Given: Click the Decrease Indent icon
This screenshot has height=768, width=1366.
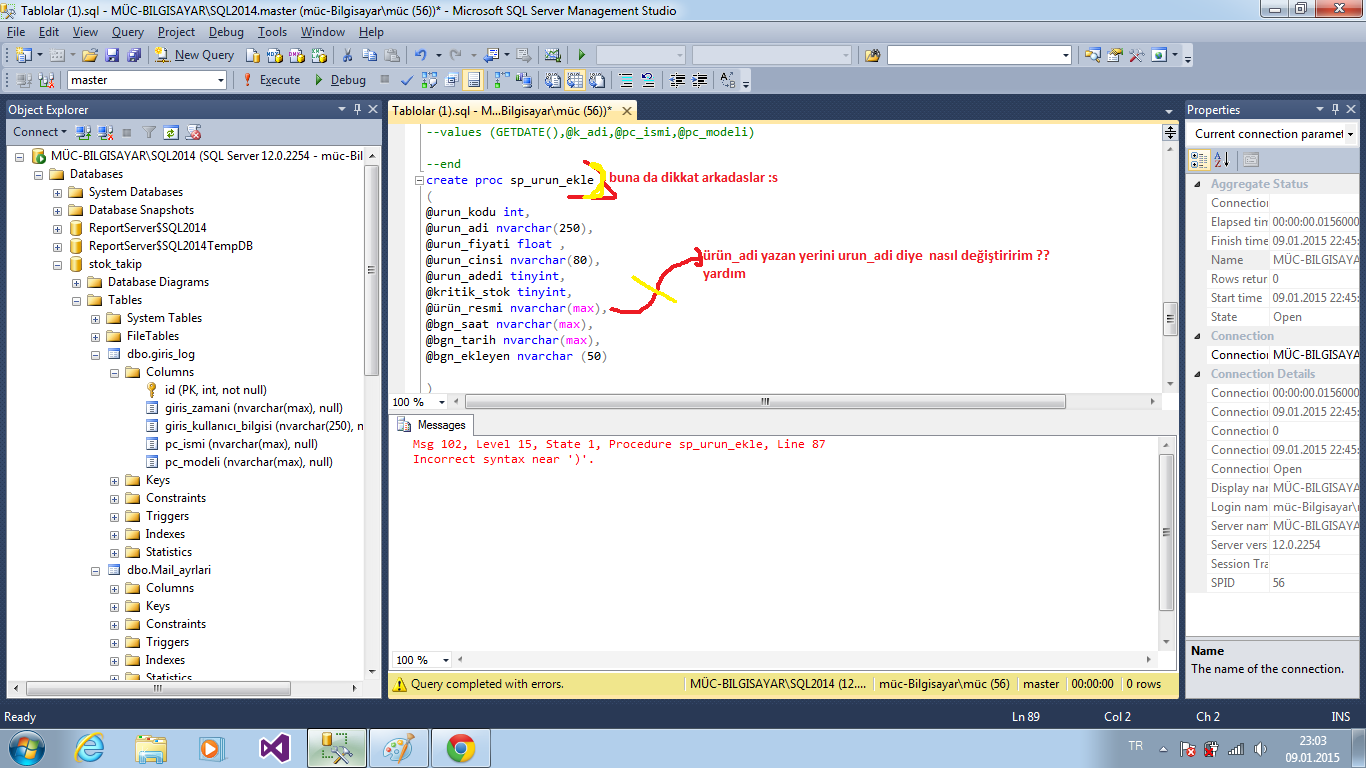Looking at the screenshot, I should (x=677, y=80).
